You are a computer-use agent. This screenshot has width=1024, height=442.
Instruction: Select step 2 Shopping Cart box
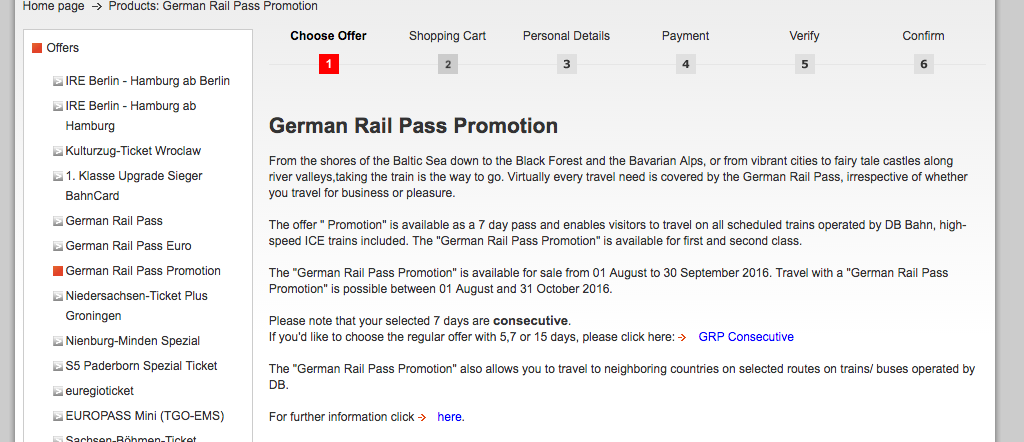(448, 64)
